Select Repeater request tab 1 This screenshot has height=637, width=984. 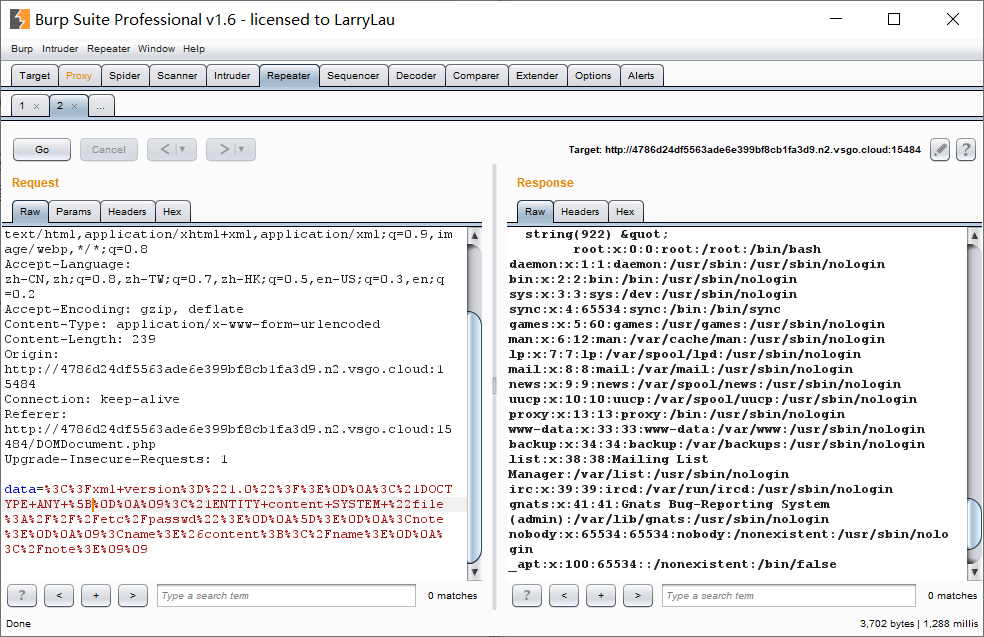pyautogui.click(x=22, y=105)
